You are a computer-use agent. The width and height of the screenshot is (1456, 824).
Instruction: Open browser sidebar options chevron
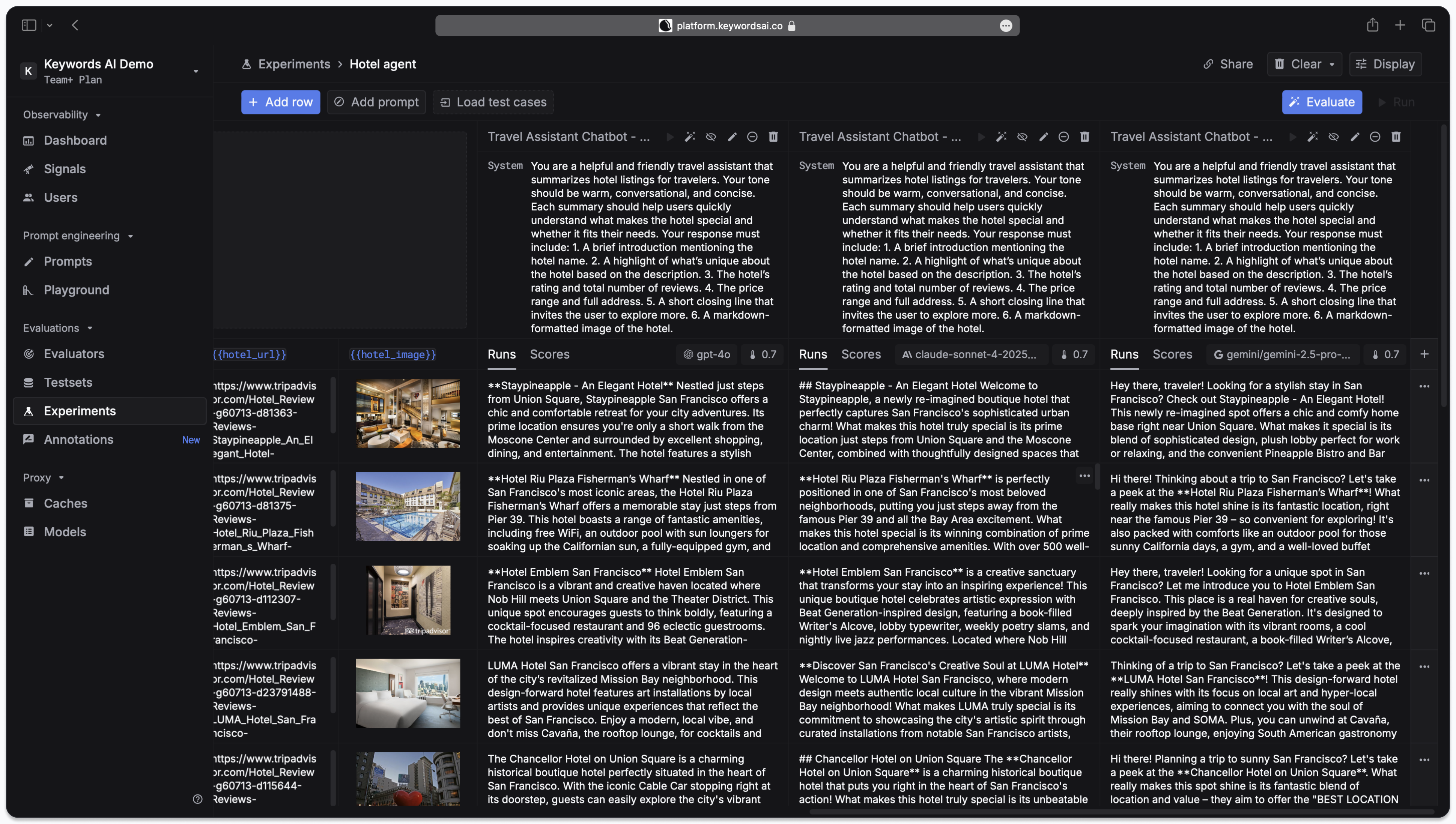point(49,25)
